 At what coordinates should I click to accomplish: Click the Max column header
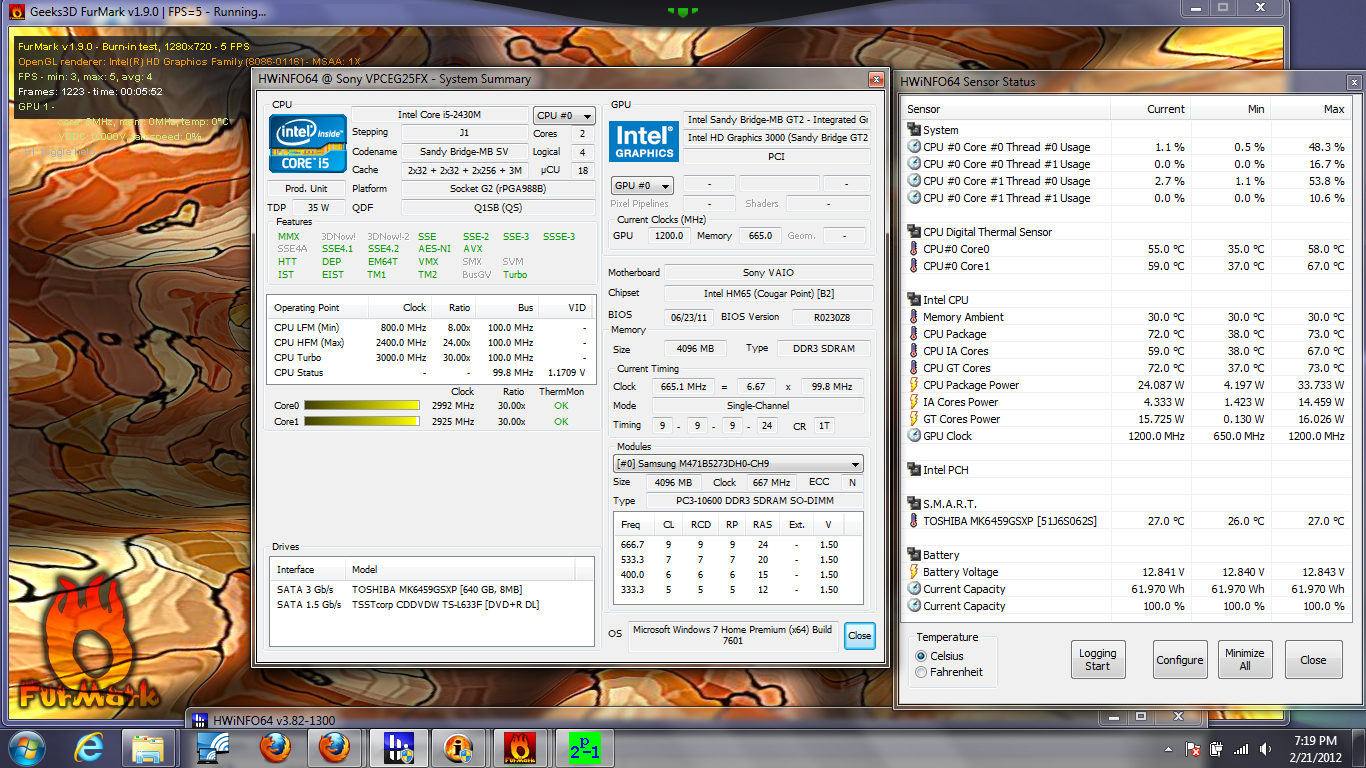[x=1309, y=109]
